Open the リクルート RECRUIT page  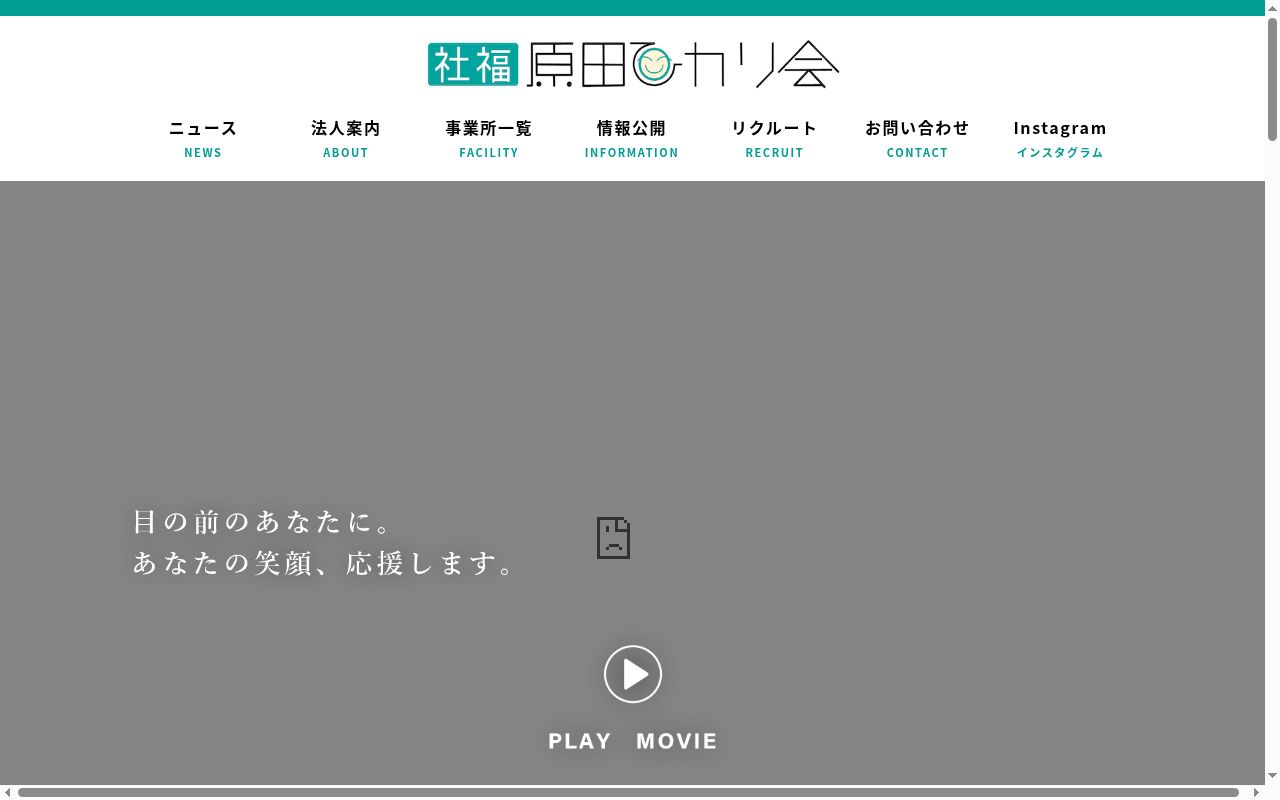(775, 139)
